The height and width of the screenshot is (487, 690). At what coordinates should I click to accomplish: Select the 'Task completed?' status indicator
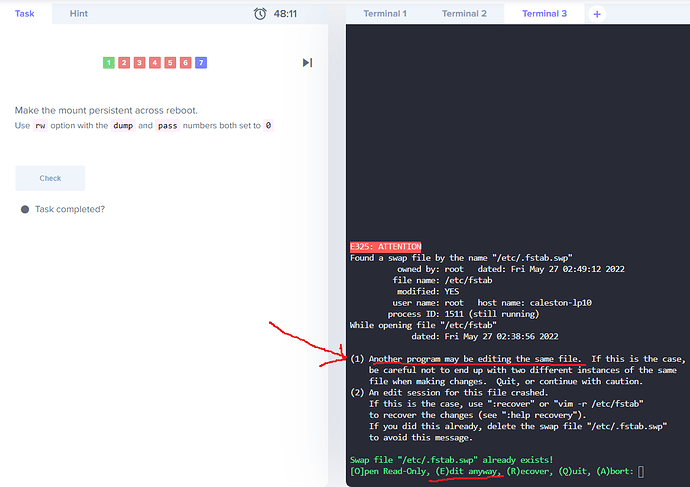pyautogui.click(x=25, y=209)
